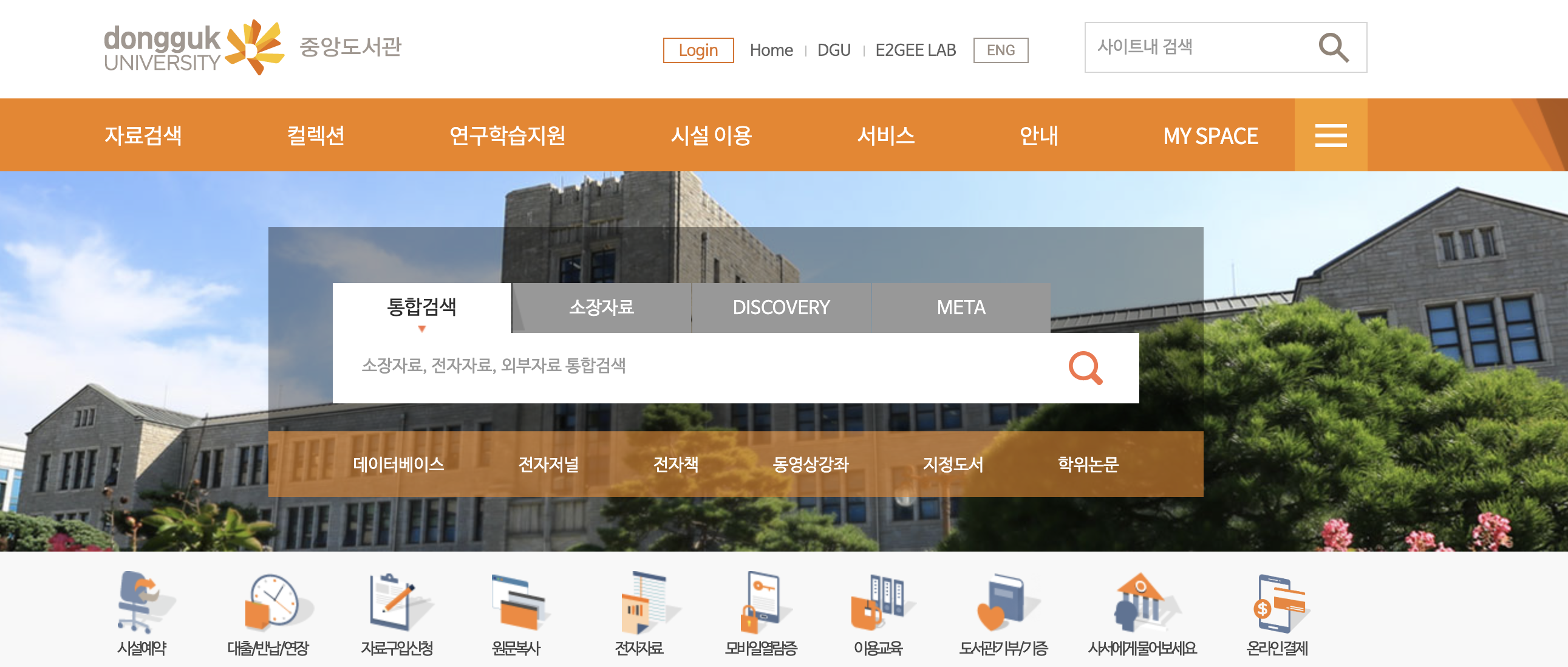The width and height of the screenshot is (1568, 667).
Task: Open the MY SPACE menu
Action: [x=1210, y=135]
